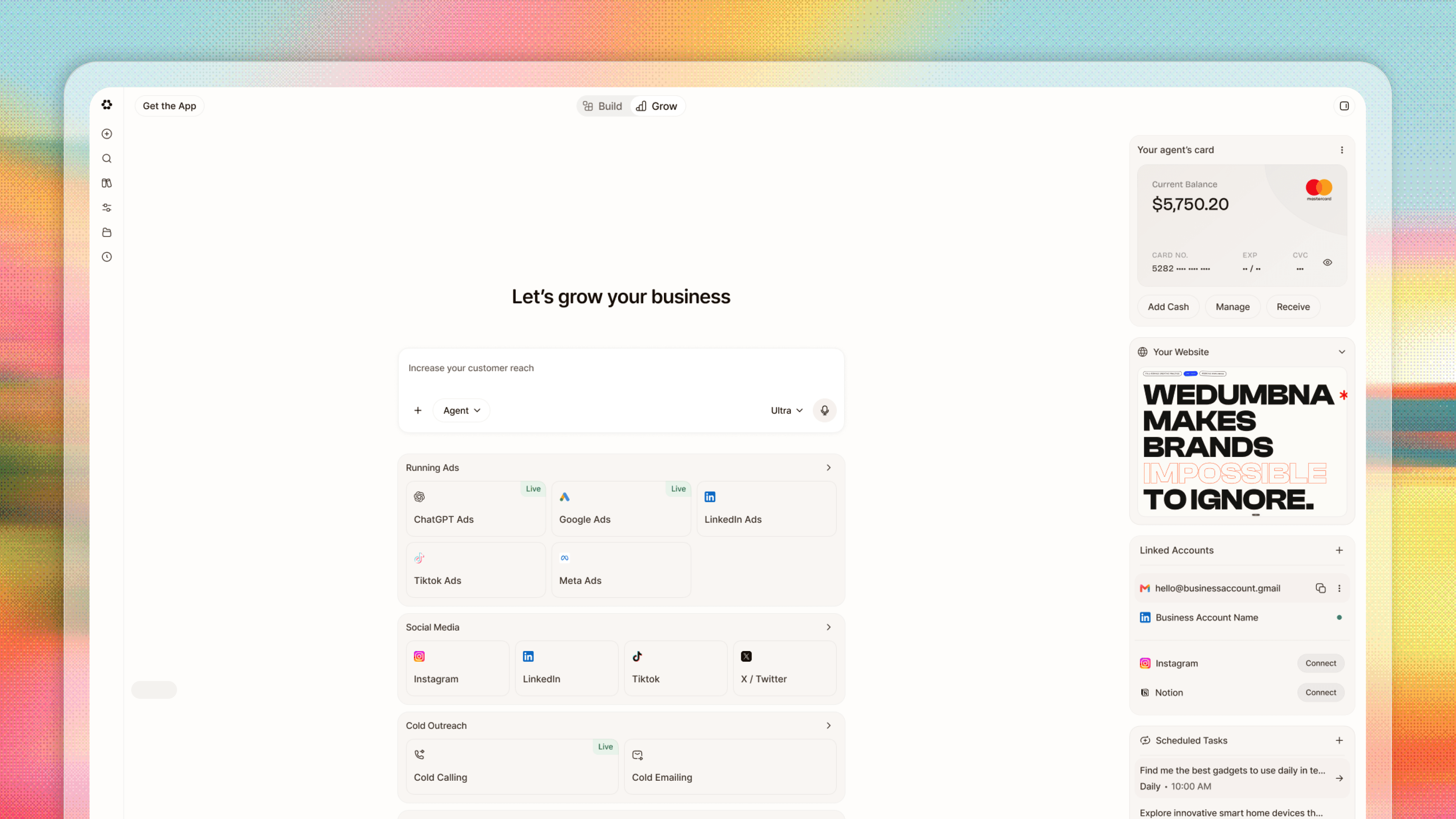Click the Manage card button
The width and height of the screenshot is (1456, 819).
[x=1233, y=307]
